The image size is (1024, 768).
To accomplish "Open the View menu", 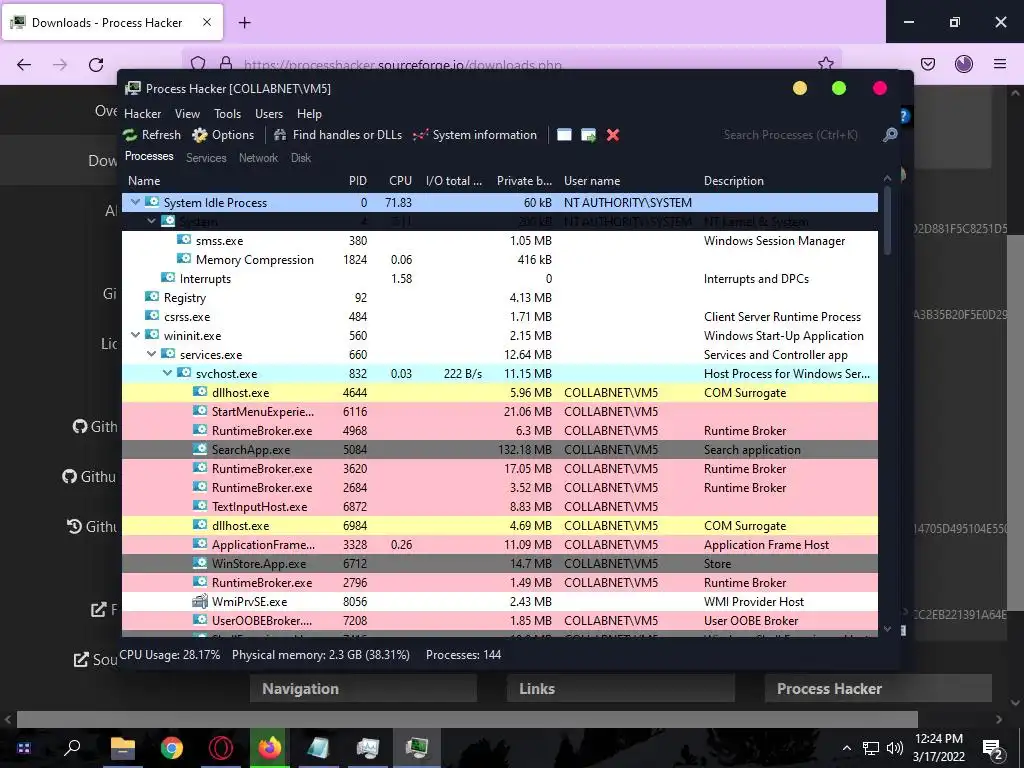I will [x=187, y=114].
